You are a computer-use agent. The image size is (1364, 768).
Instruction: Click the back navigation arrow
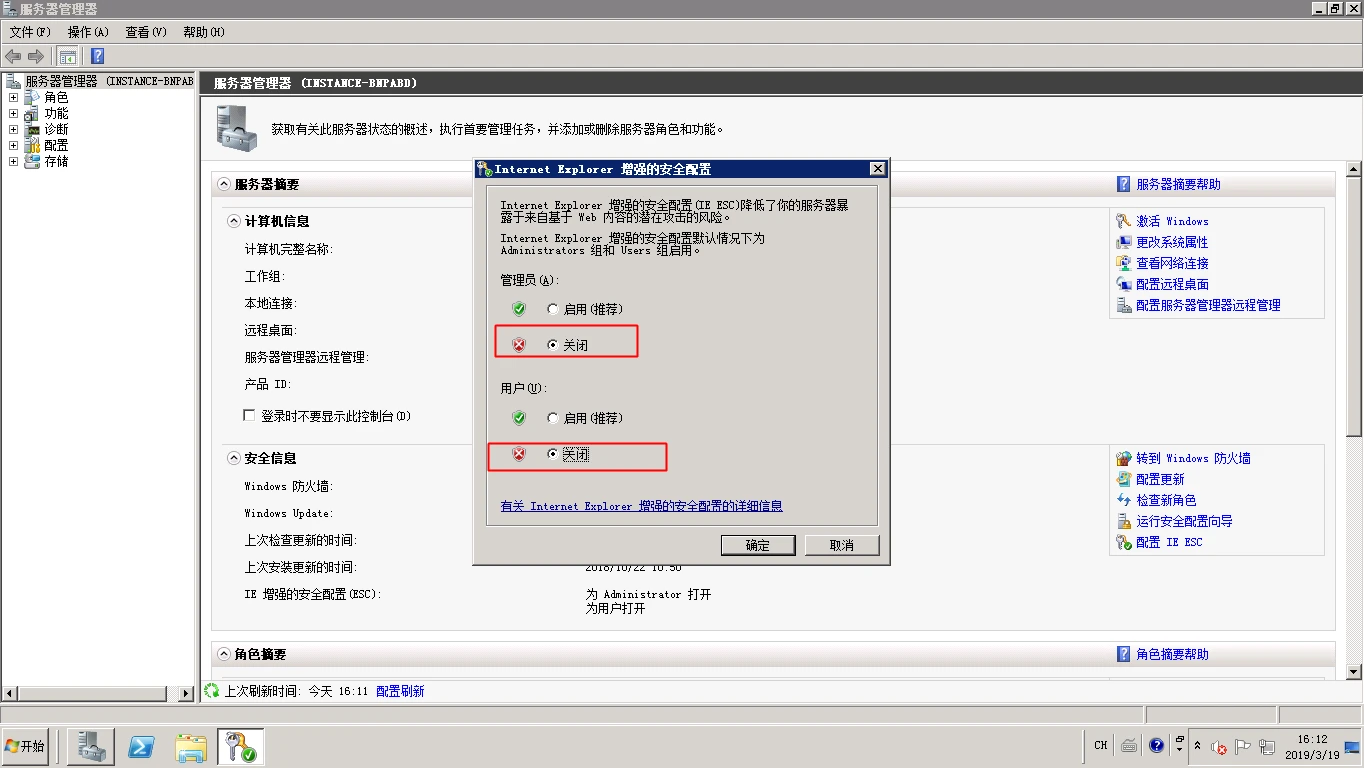click(x=13, y=56)
